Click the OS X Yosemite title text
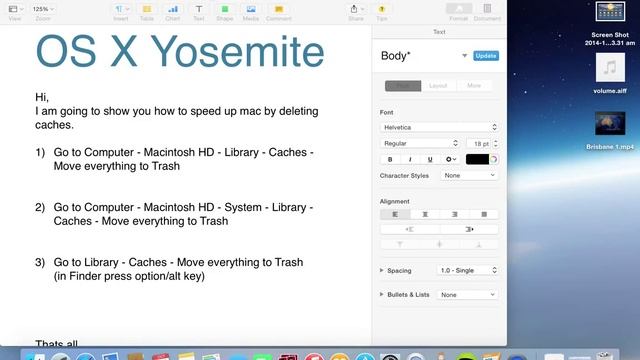Image resolution: width=640 pixels, height=360 pixels. [x=180, y=51]
